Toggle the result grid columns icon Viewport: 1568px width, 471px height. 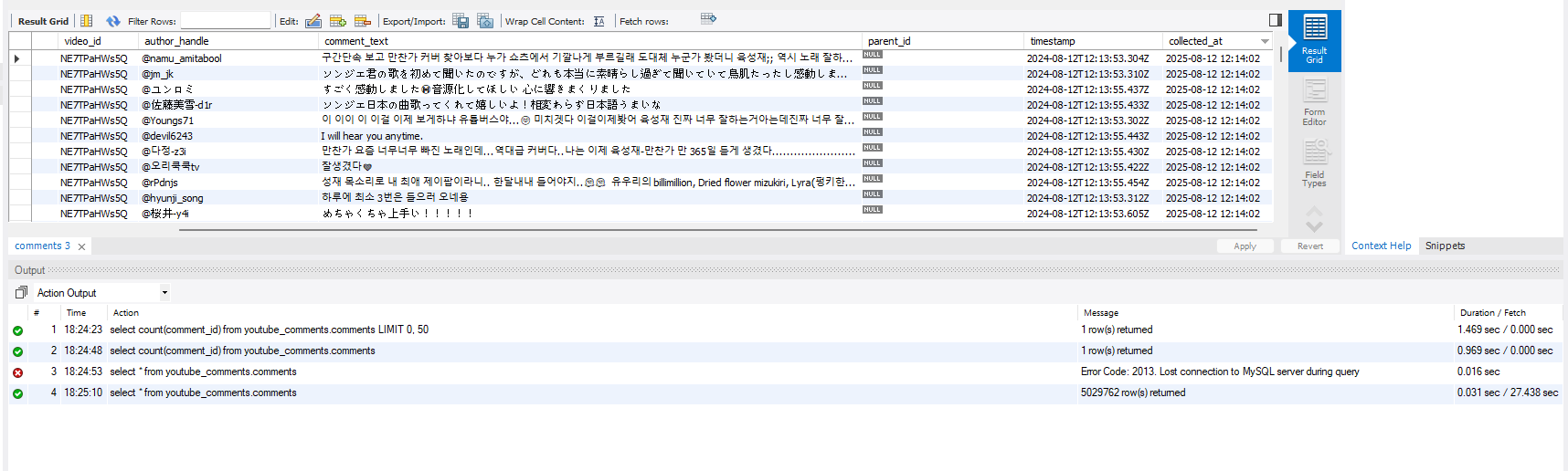(87, 21)
